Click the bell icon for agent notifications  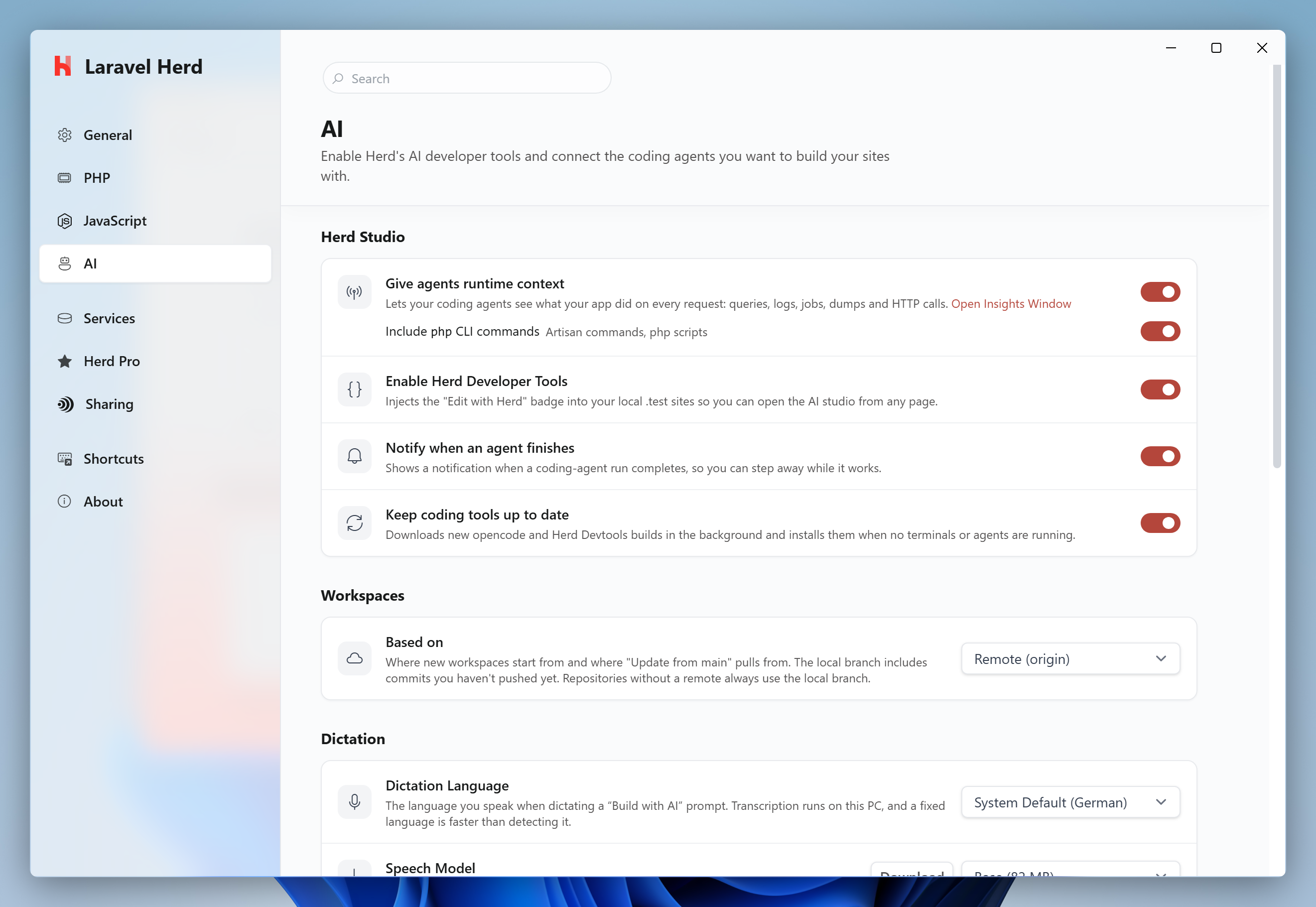[x=355, y=456]
